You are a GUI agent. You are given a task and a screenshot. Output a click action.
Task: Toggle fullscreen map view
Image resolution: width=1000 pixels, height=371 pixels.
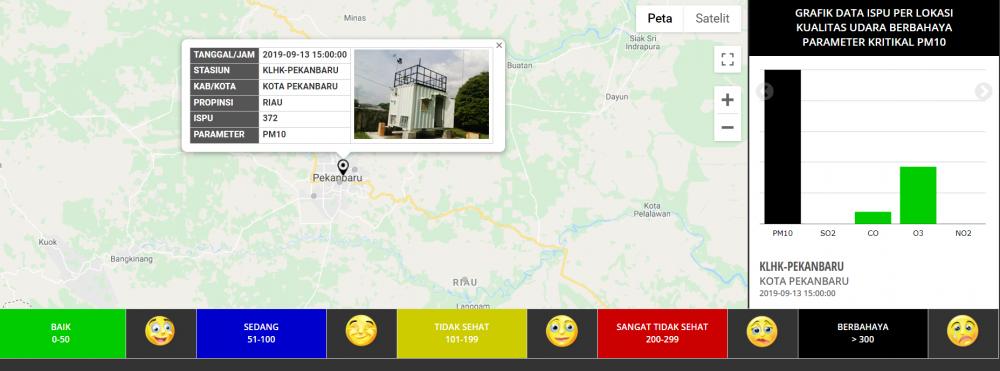(728, 59)
